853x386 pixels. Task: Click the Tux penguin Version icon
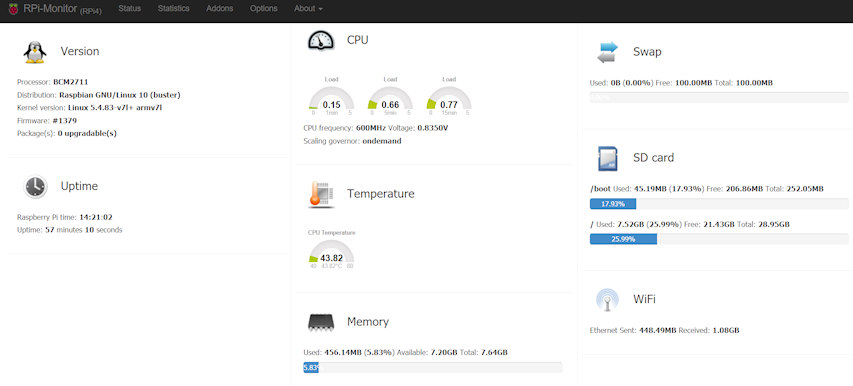tap(35, 52)
